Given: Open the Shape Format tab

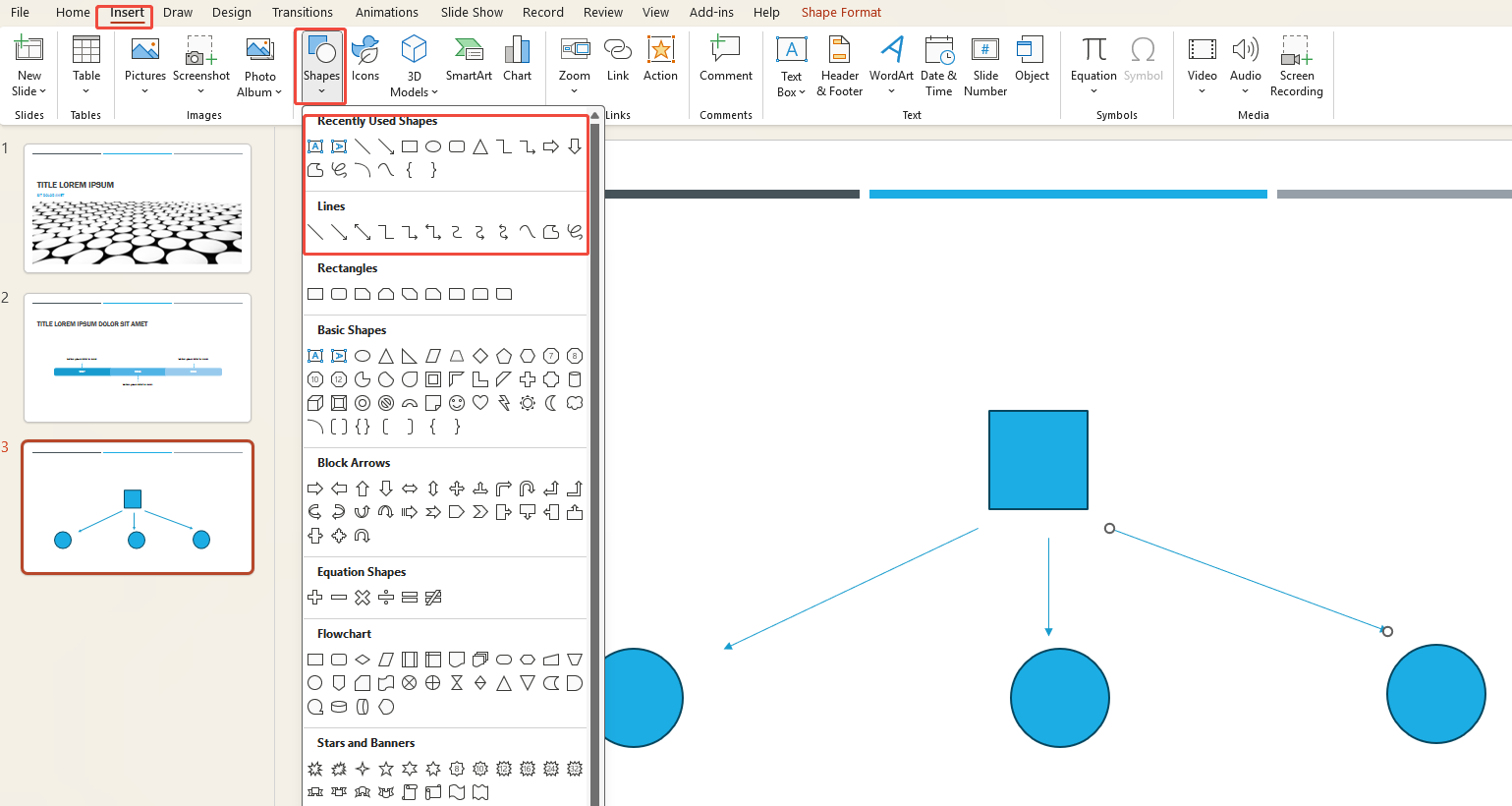Looking at the screenshot, I should 841,12.
